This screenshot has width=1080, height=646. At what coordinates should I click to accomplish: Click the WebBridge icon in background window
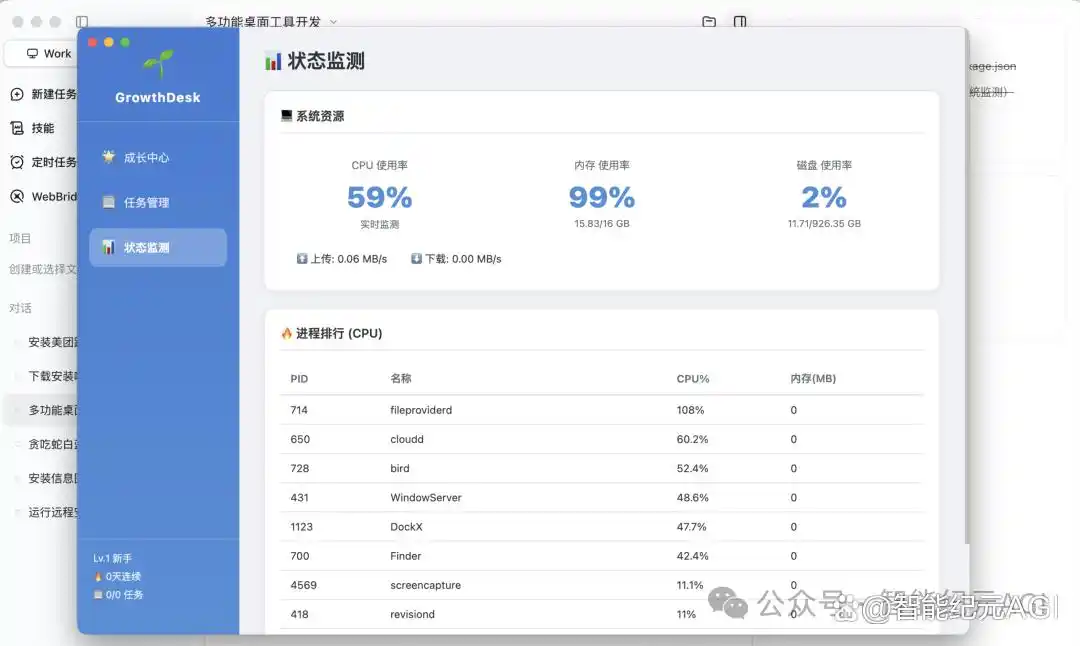pos(17,197)
